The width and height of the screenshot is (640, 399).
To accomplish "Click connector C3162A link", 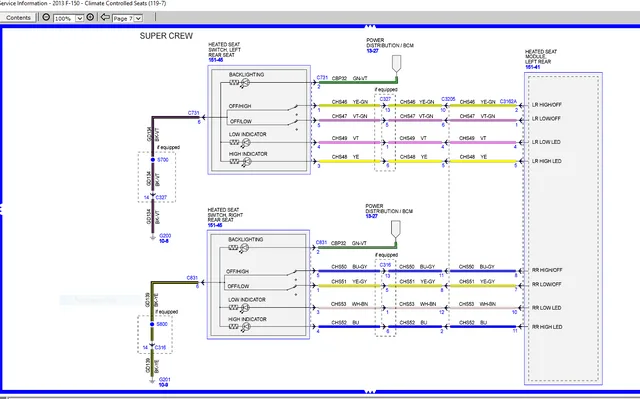I will coord(508,102).
